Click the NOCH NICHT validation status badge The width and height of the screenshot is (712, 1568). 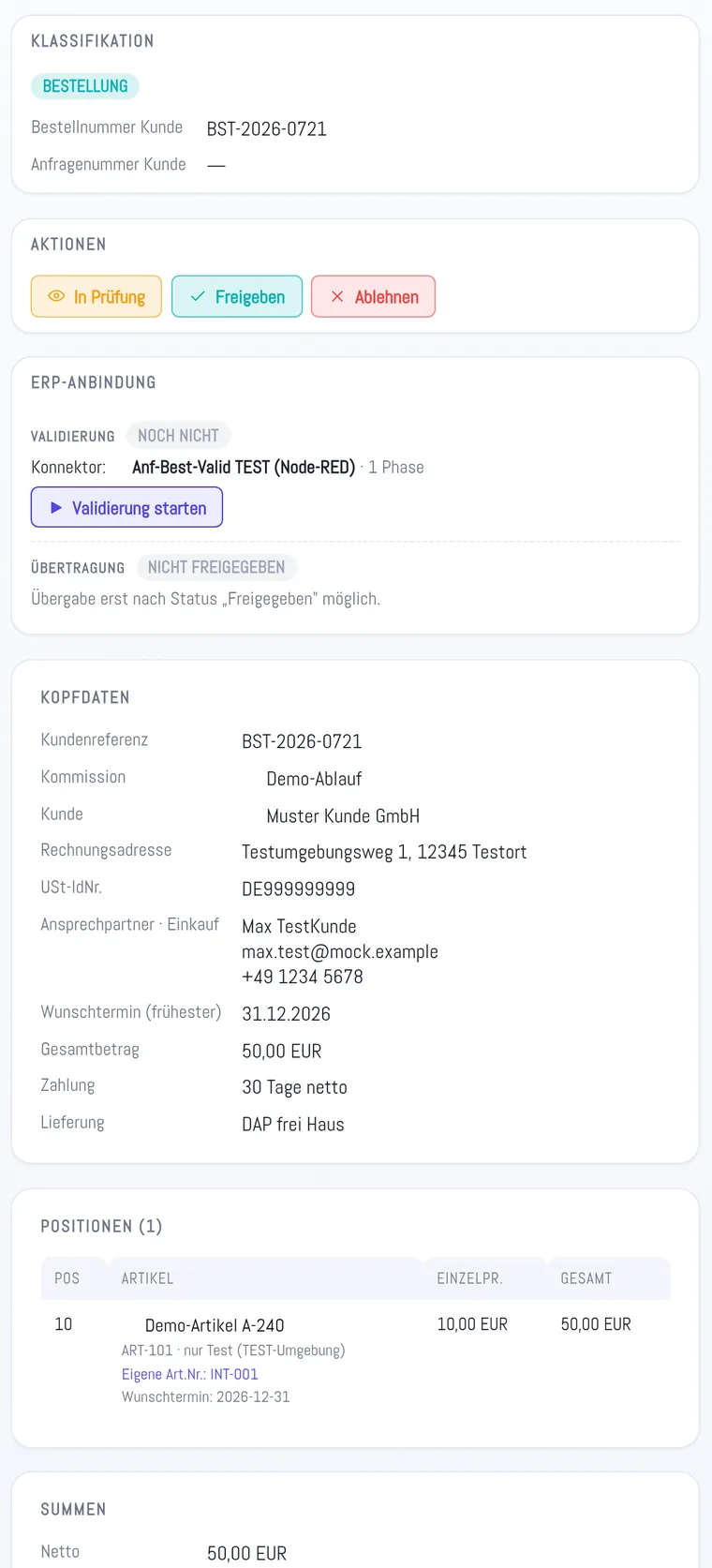178,436
